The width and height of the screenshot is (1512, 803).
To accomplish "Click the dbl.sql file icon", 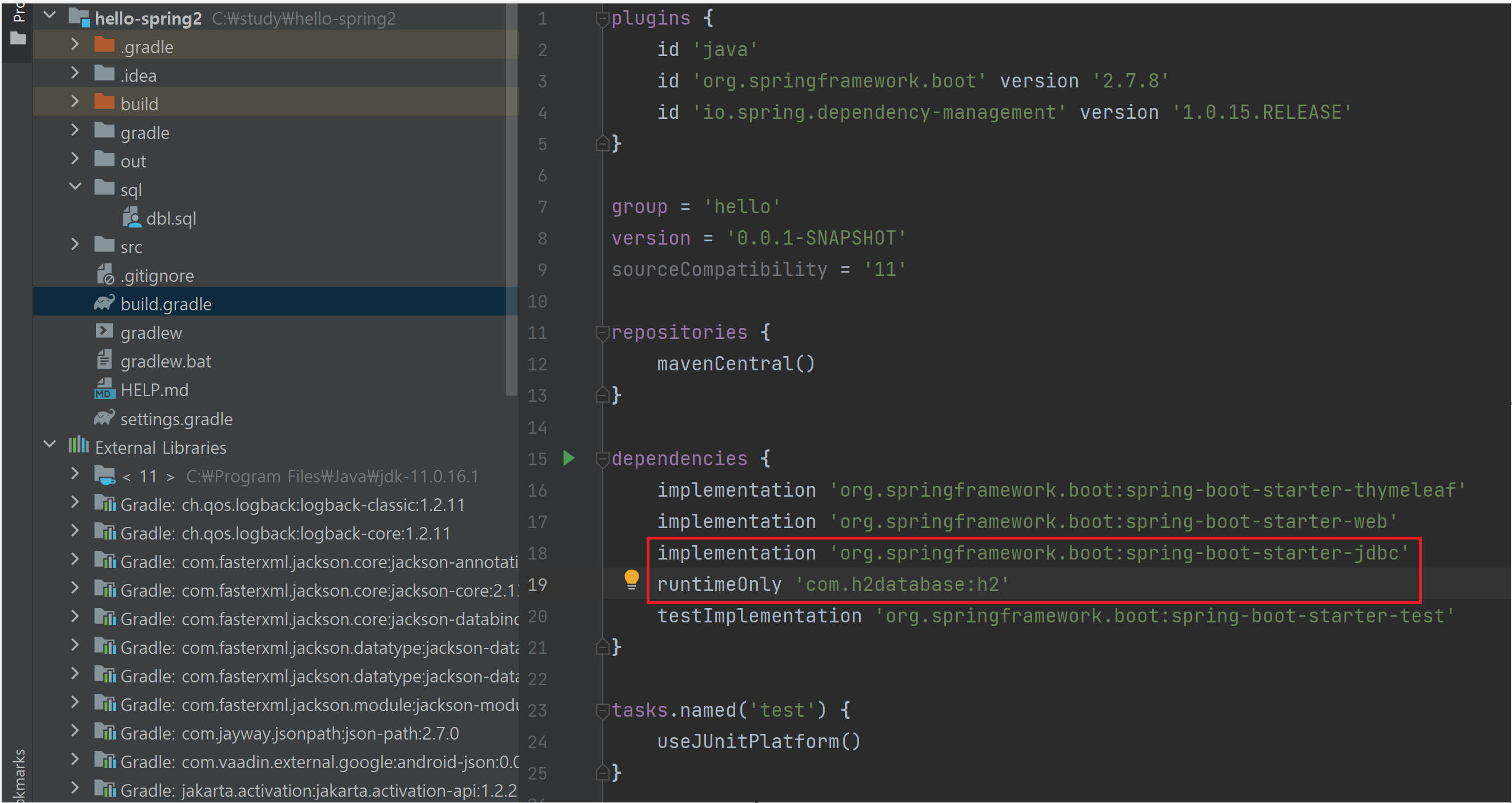I will (131, 218).
